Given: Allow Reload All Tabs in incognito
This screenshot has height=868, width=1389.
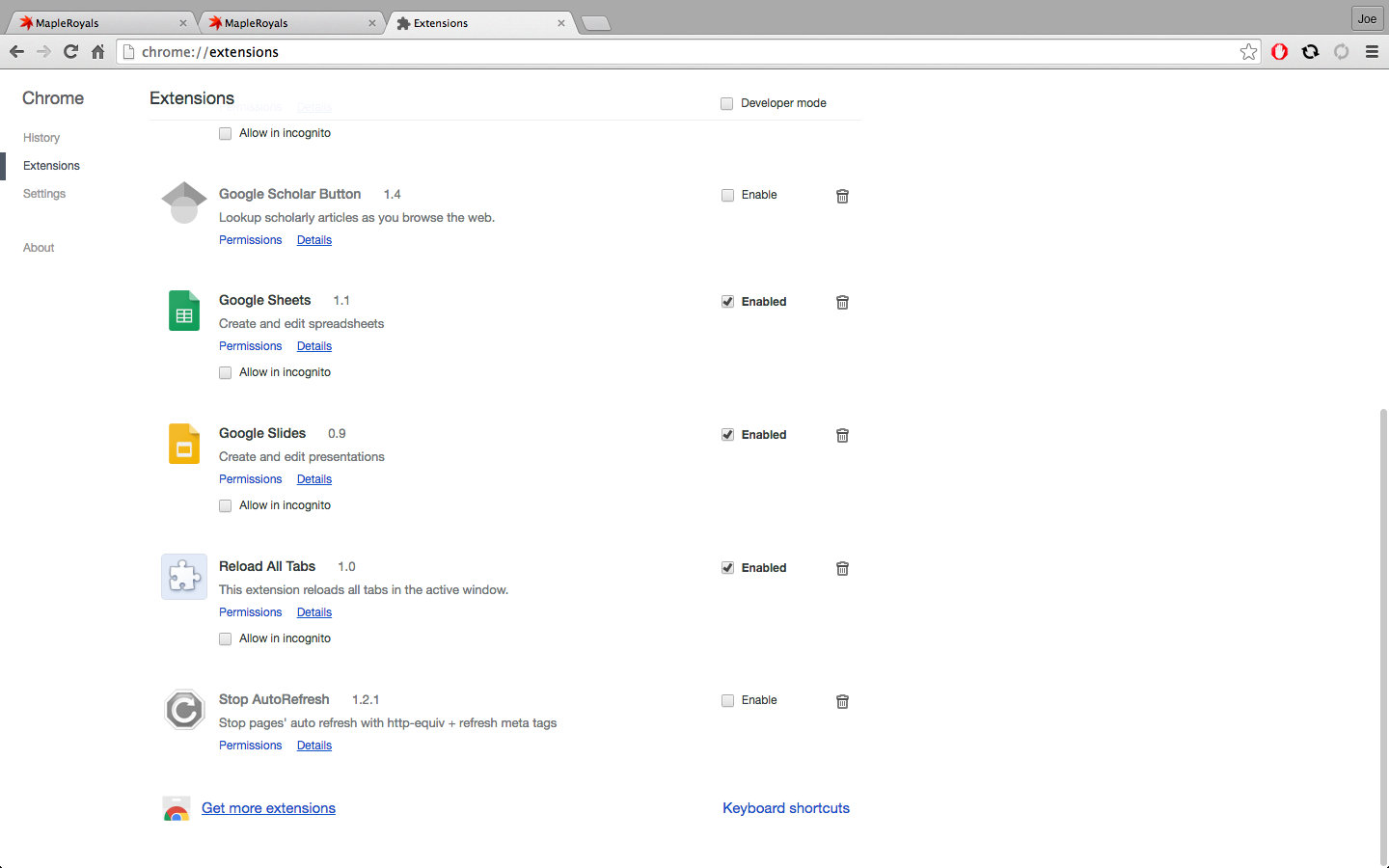Looking at the screenshot, I should pyautogui.click(x=226, y=638).
